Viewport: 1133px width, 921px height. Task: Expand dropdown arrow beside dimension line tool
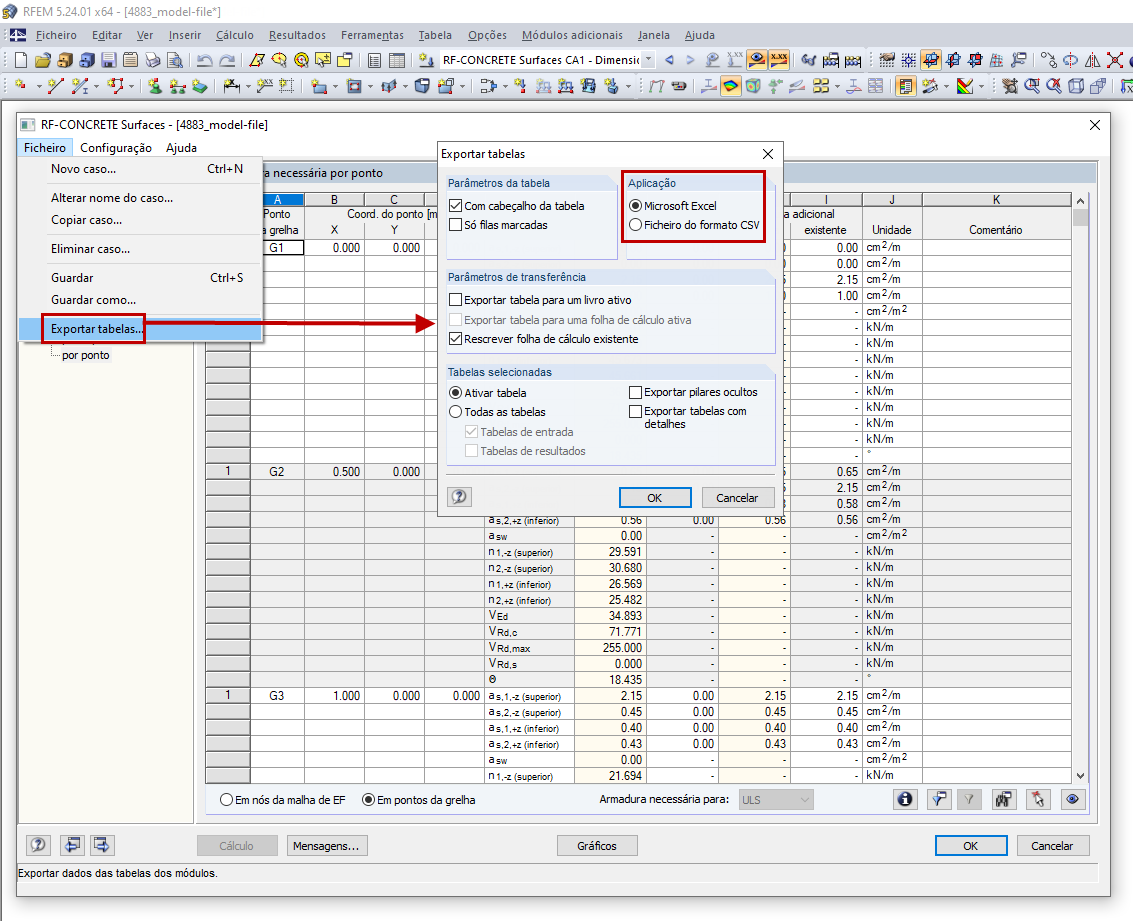pyautogui.click(x=248, y=87)
